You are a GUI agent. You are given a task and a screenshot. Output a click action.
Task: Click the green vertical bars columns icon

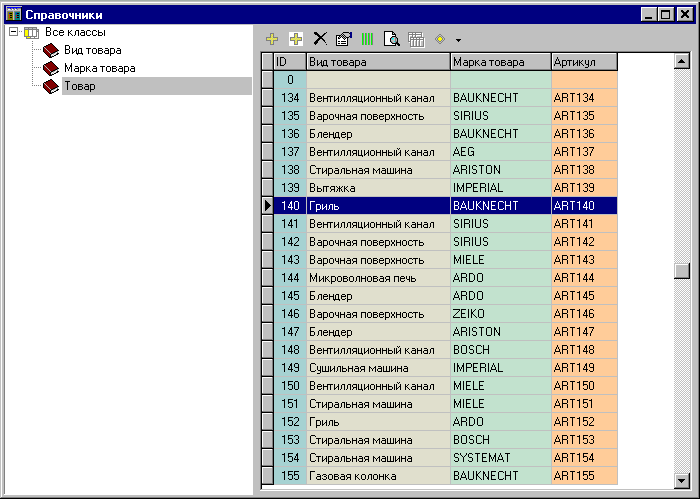tap(367, 39)
